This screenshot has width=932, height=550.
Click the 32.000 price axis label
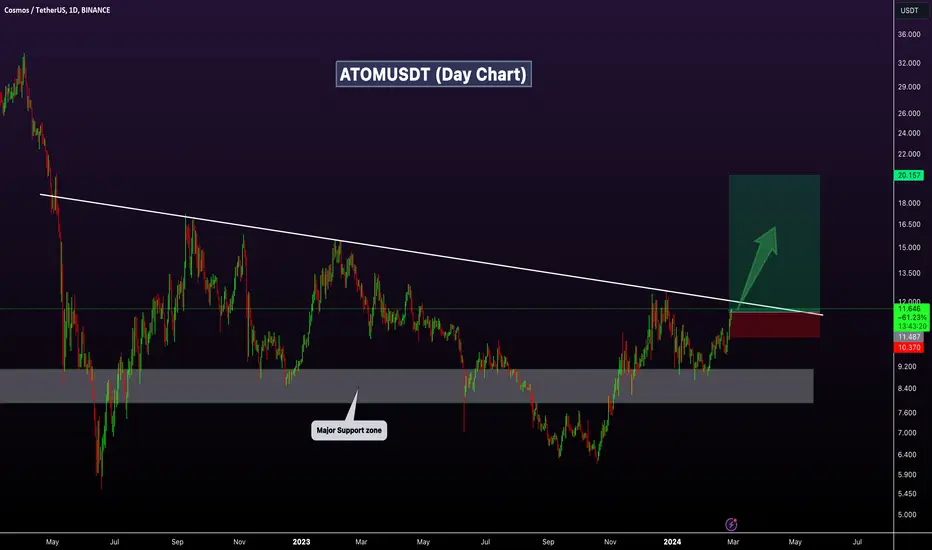(909, 63)
